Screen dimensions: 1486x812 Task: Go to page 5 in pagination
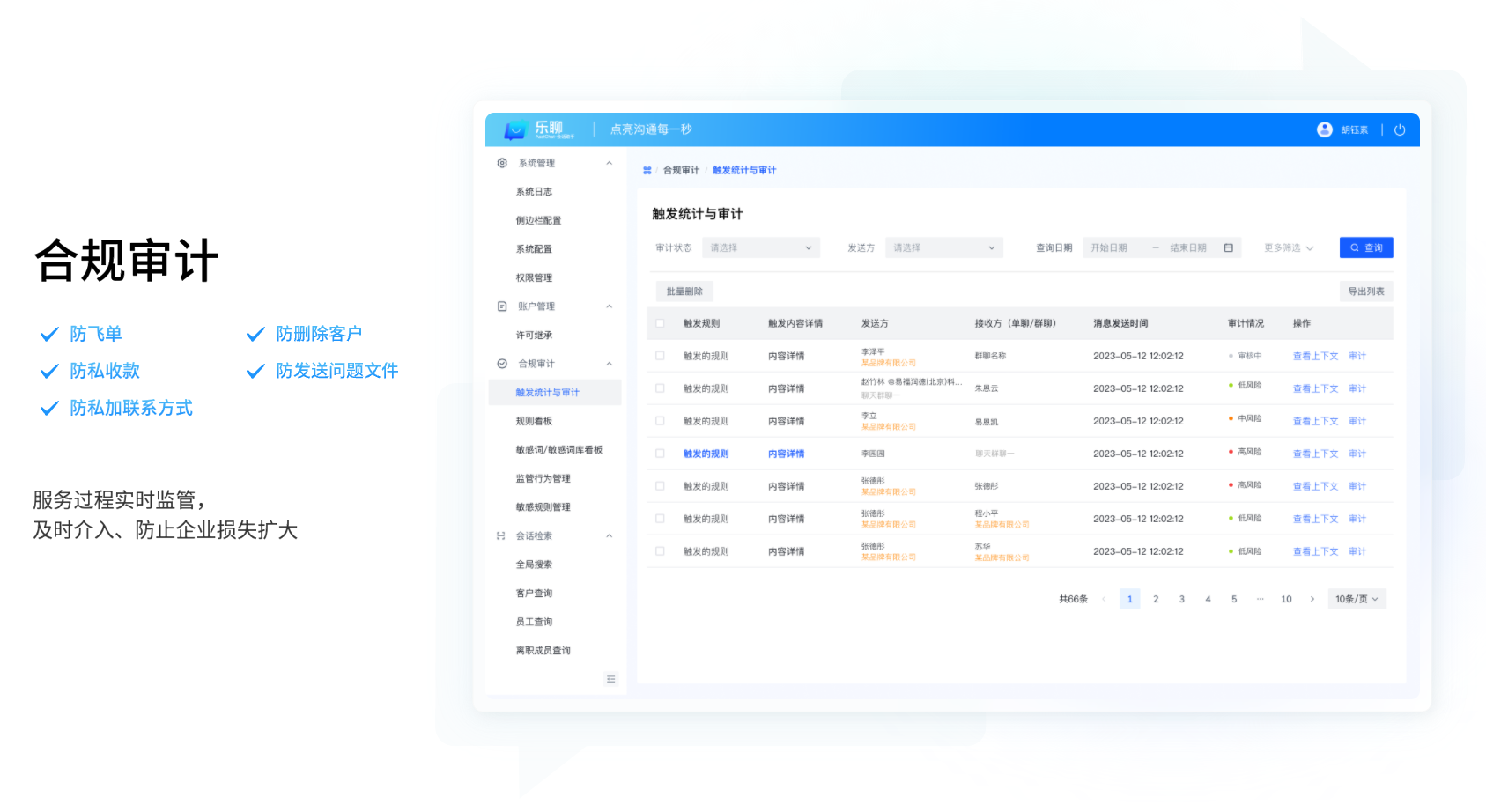[x=1234, y=599]
